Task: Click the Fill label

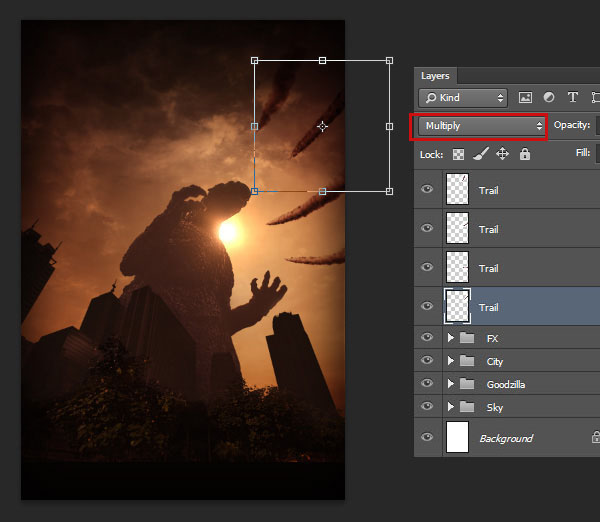Action: tap(583, 153)
